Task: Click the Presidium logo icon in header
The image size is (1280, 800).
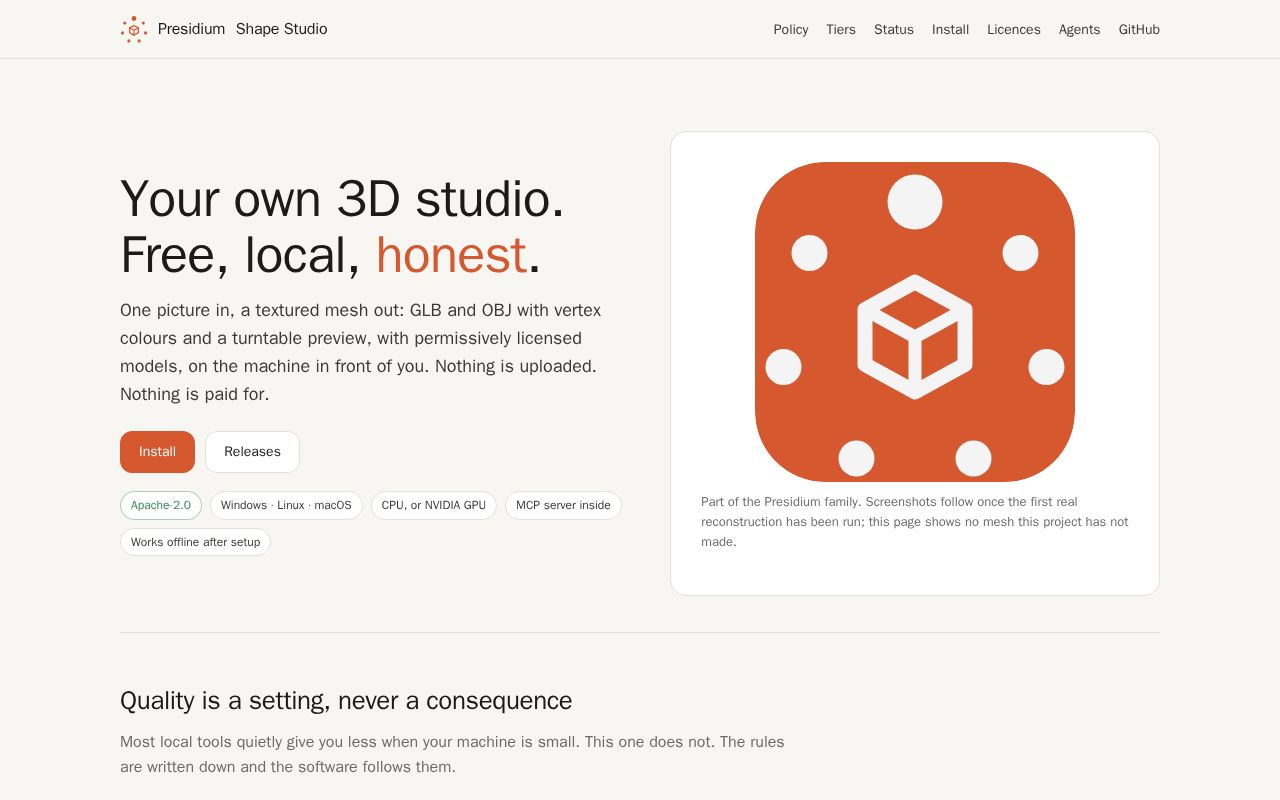Action: click(134, 29)
